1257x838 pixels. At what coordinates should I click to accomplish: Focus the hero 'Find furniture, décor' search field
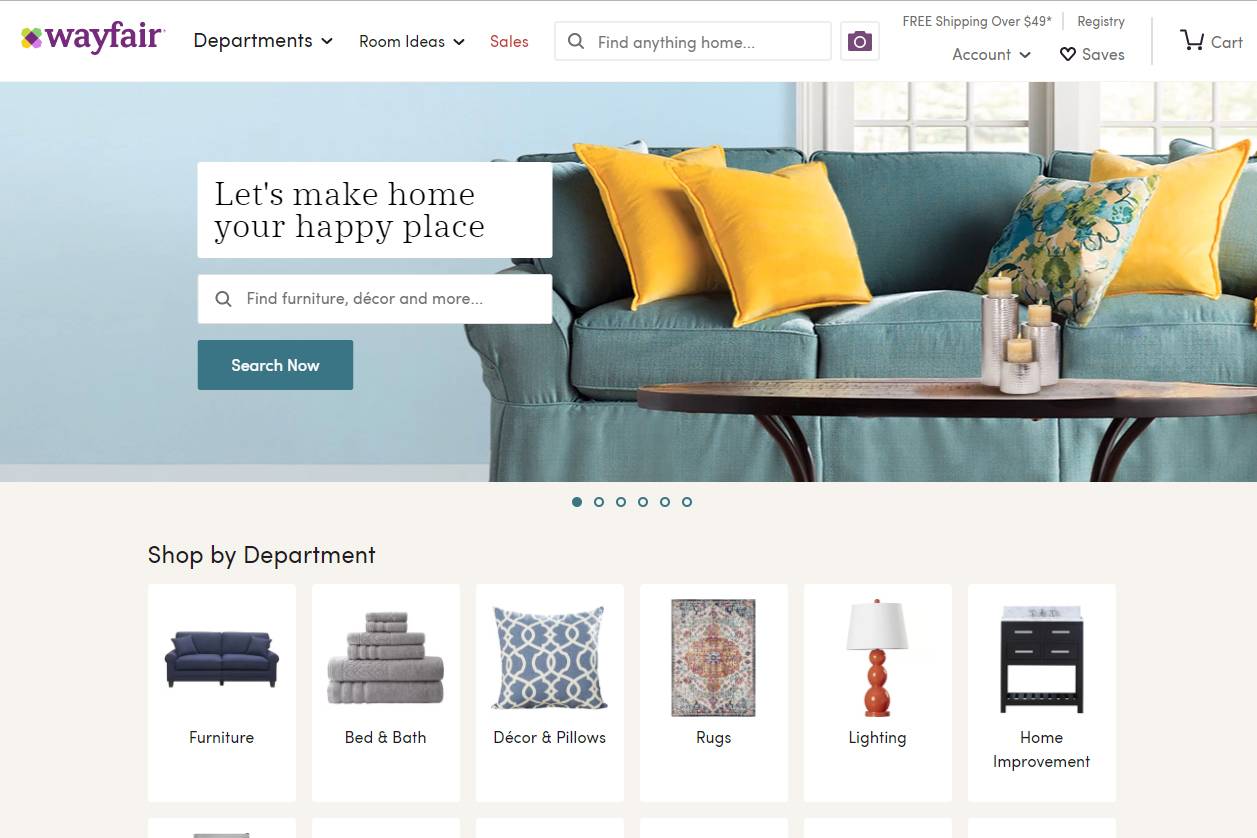click(375, 299)
